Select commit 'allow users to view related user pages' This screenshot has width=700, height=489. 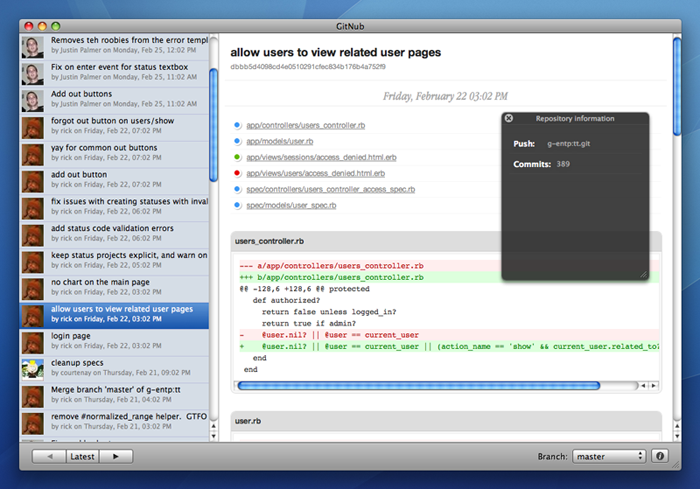click(x=114, y=315)
